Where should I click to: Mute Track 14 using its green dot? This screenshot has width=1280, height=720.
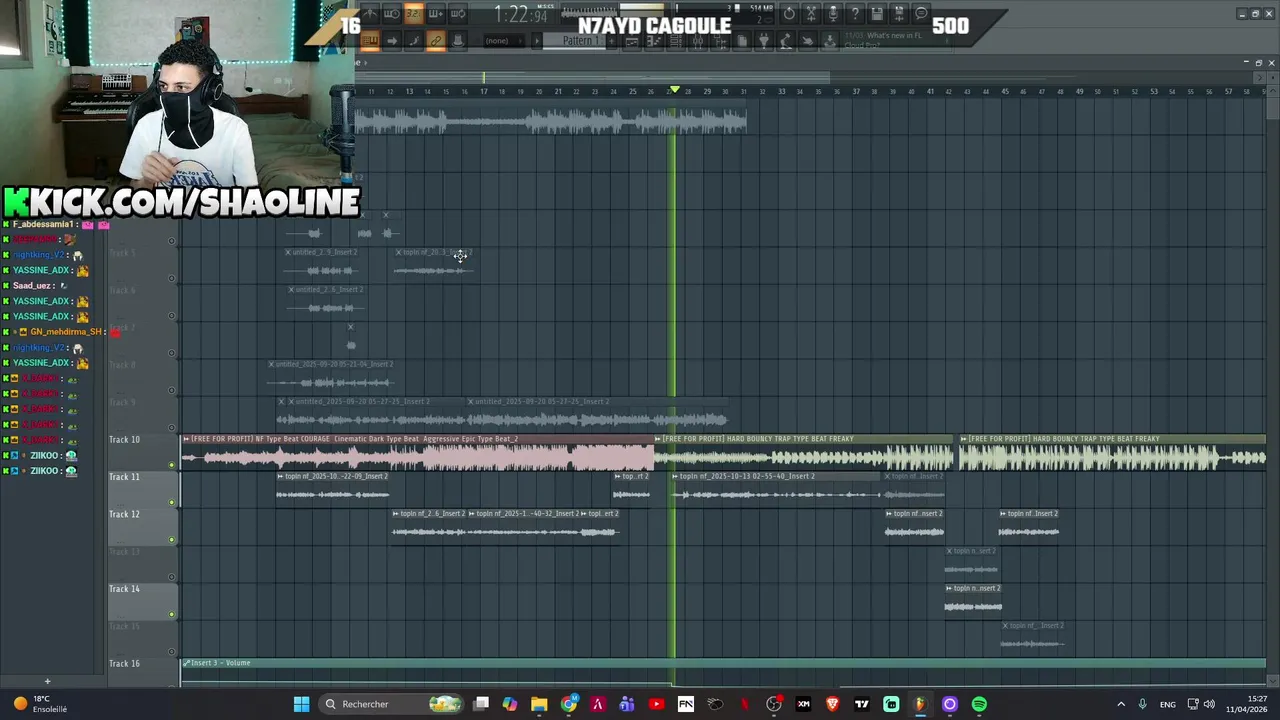[x=172, y=614]
